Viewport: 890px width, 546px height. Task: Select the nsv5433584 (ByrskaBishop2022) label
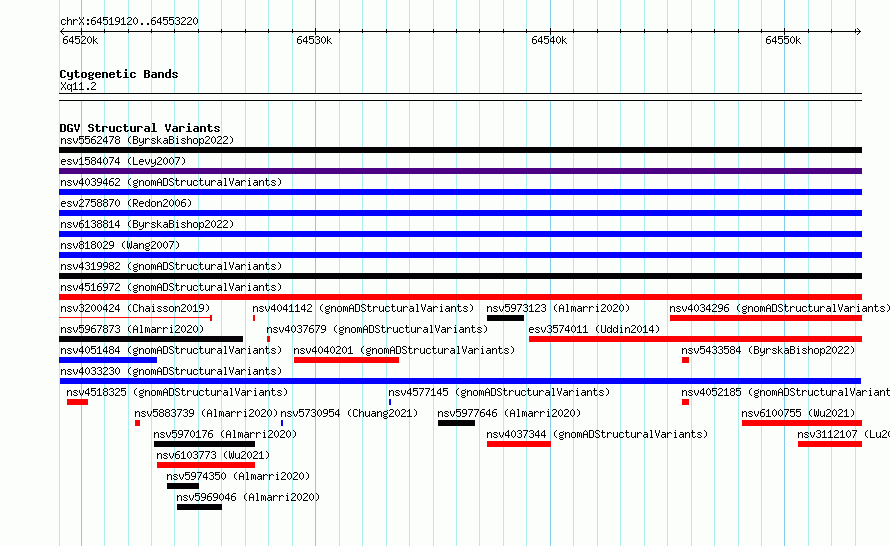[768, 350]
